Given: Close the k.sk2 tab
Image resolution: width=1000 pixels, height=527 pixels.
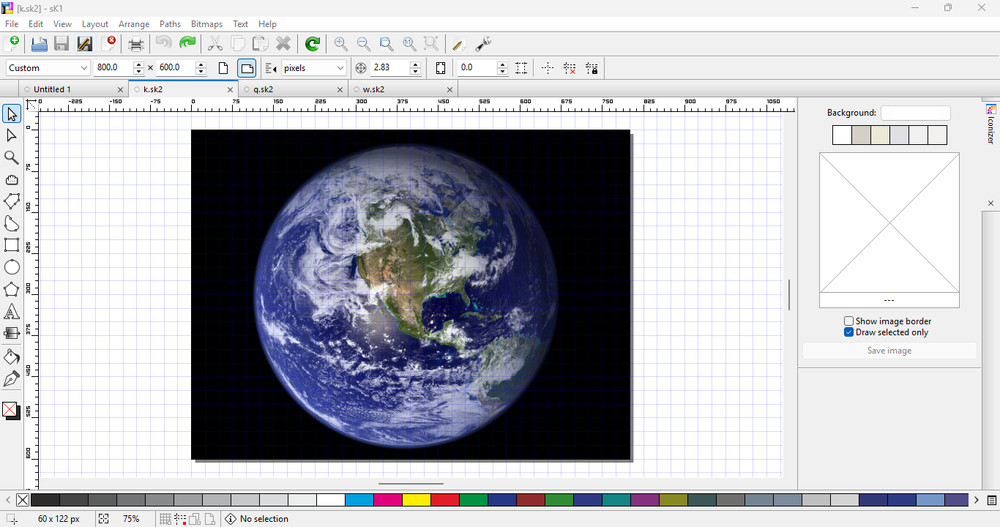Looking at the screenshot, I should [230, 90].
